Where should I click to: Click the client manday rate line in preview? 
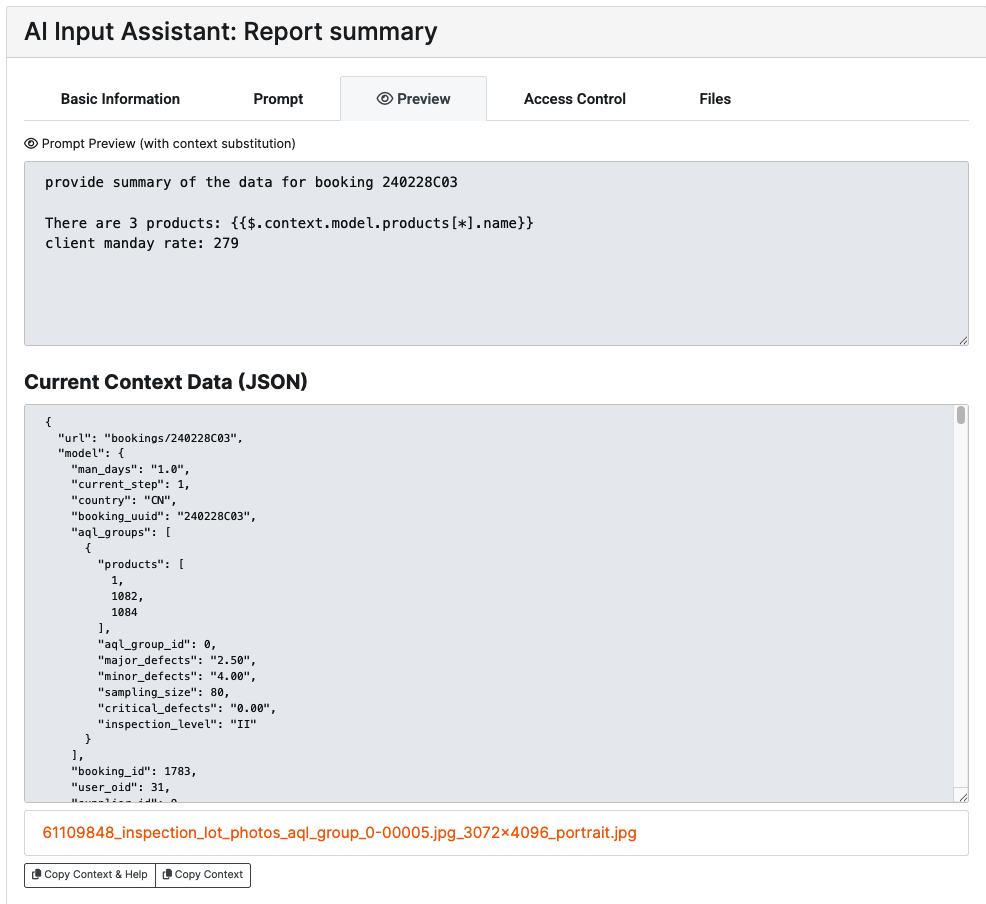tap(142, 243)
